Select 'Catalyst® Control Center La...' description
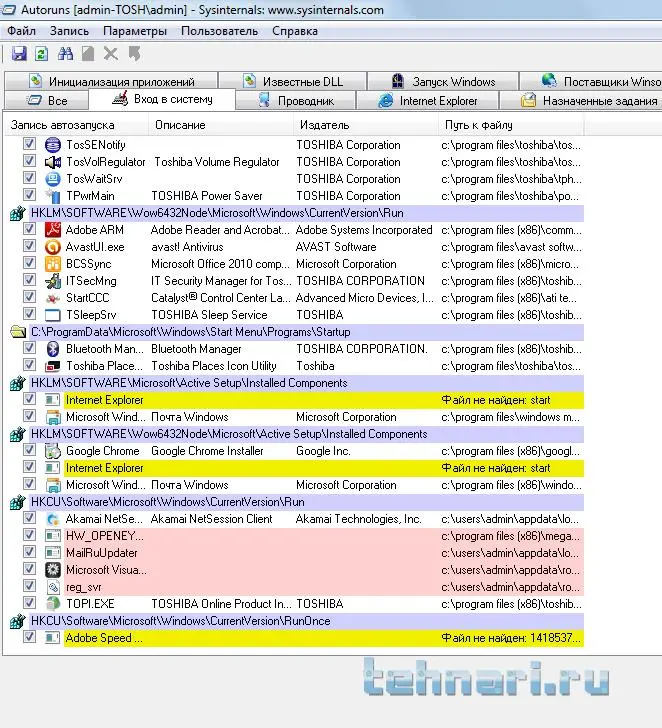Viewport: 662px width, 728px height. point(221,298)
